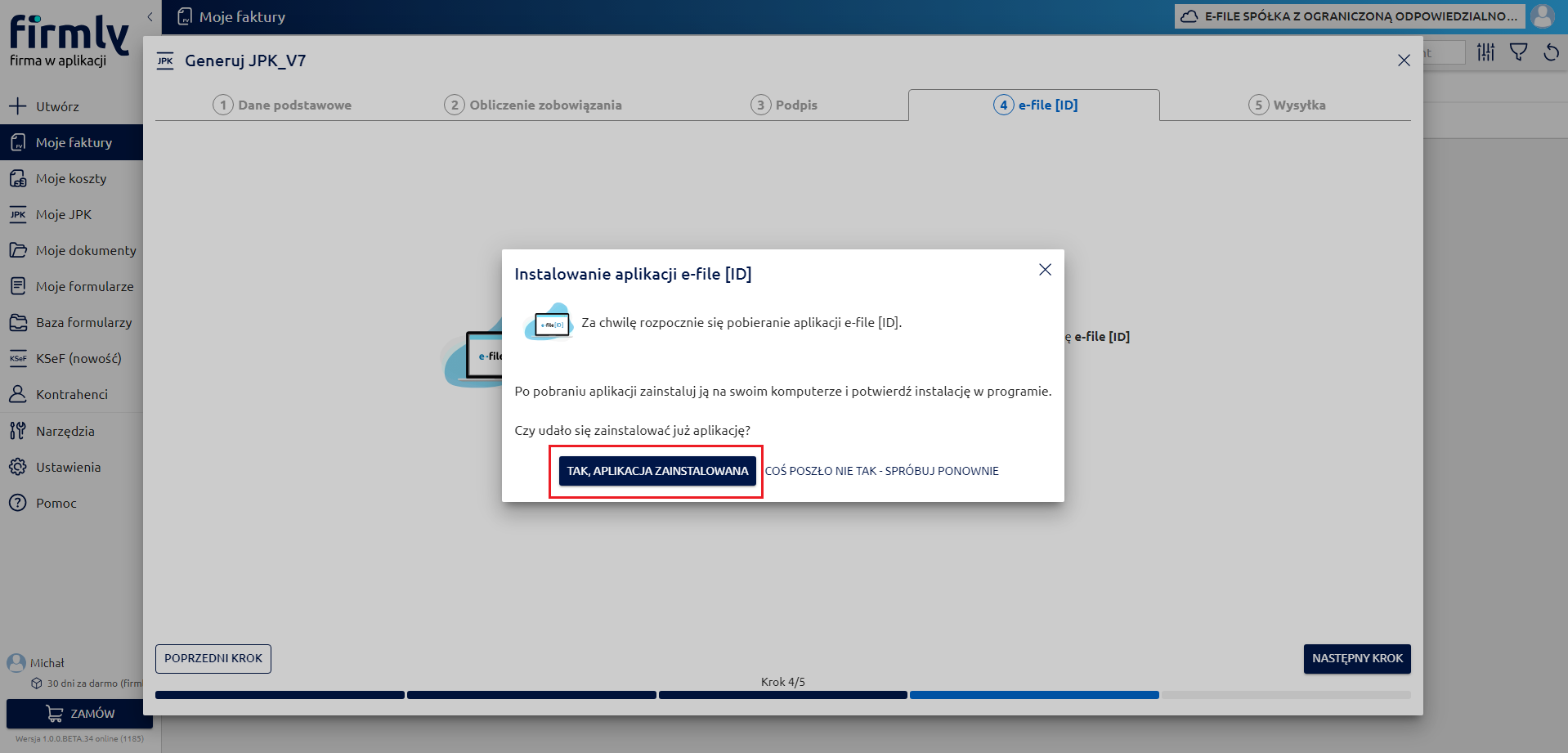The width and height of the screenshot is (1568, 753).
Task: Click the Moje faktury header document icon
Action: click(185, 16)
